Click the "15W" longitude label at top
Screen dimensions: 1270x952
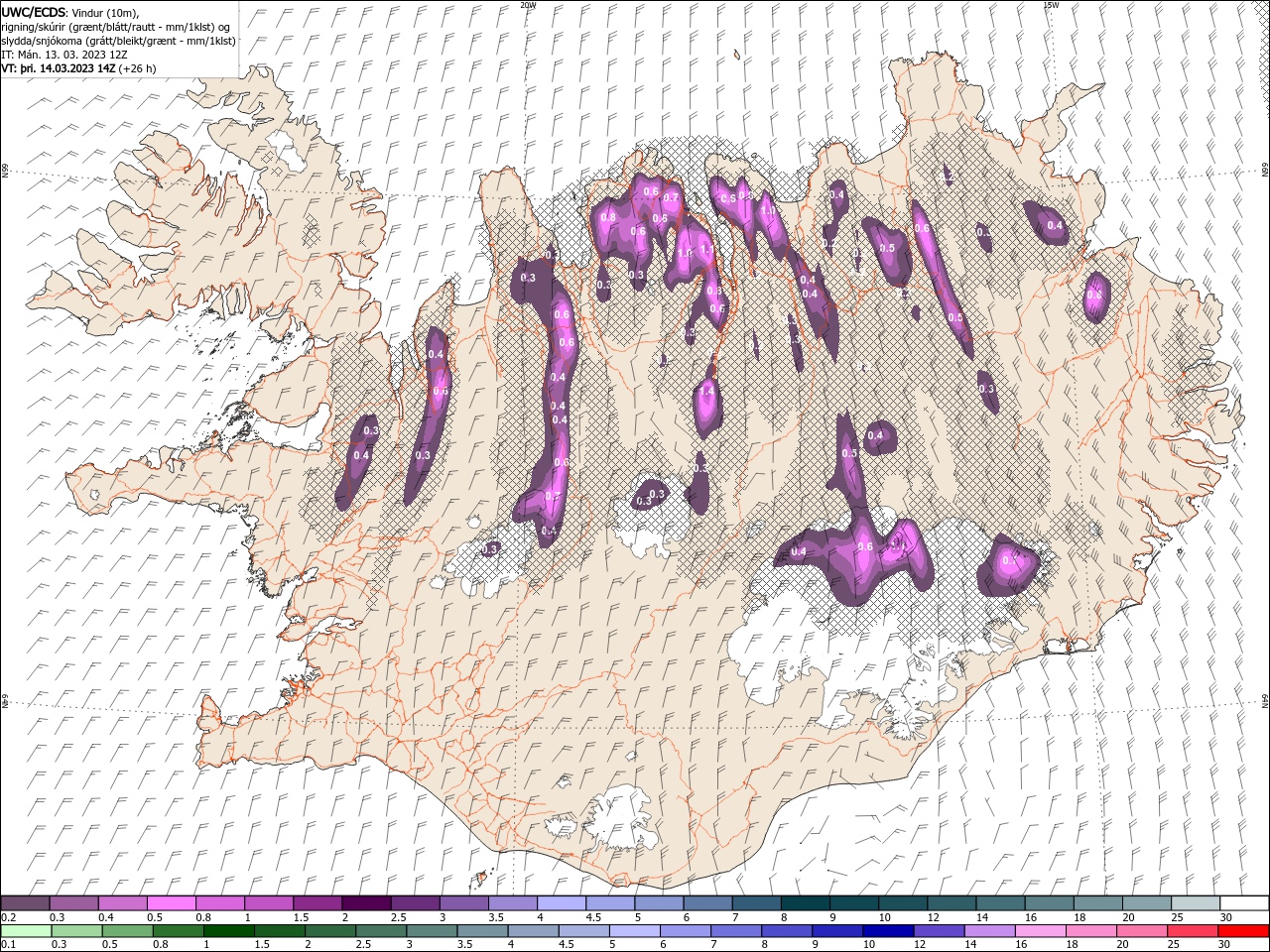[x=1051, y=4]
